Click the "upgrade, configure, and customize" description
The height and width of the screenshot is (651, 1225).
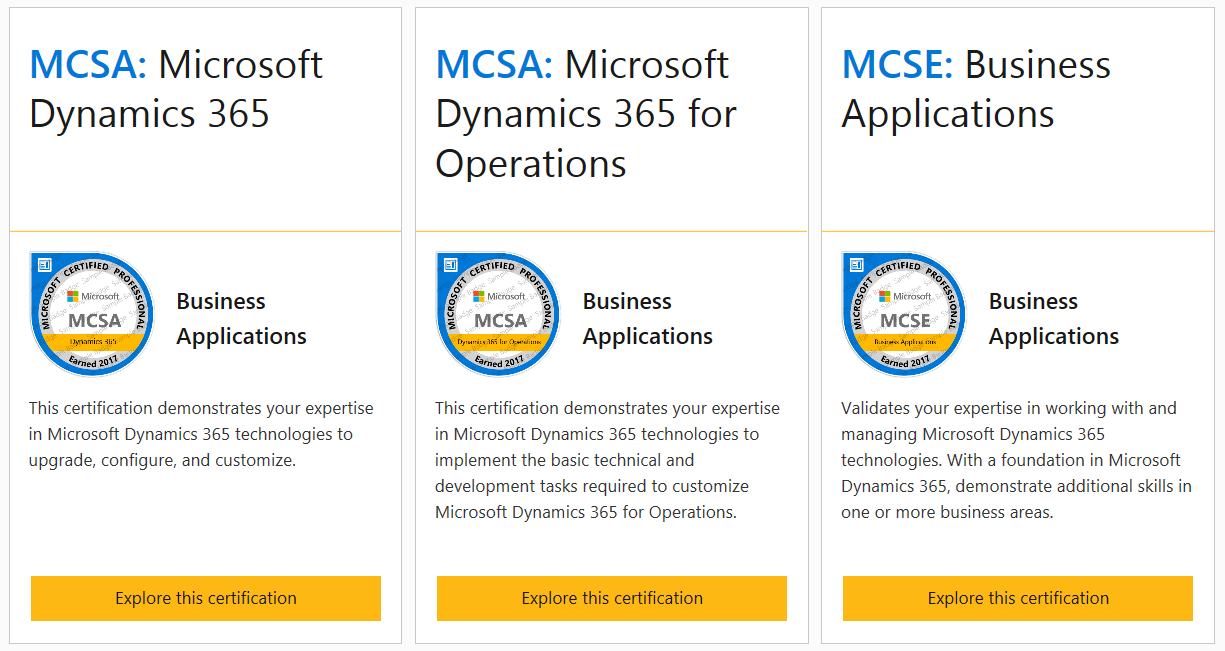(x=201, y=434)
